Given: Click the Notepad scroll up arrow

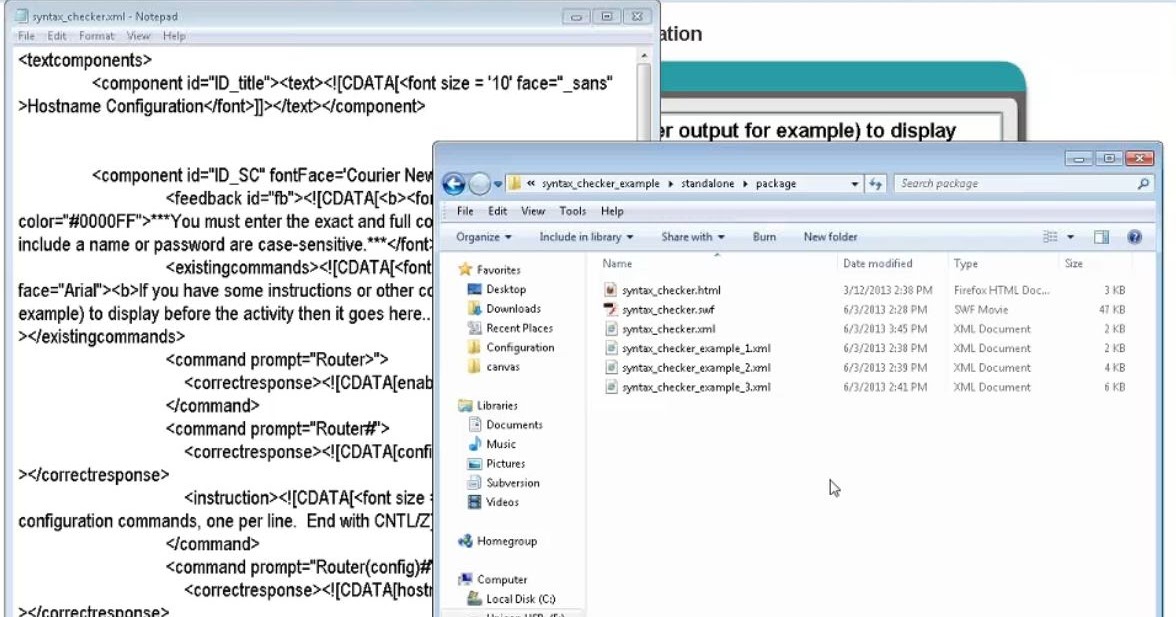Looking at the screenshot, I should tap(644, 55).
